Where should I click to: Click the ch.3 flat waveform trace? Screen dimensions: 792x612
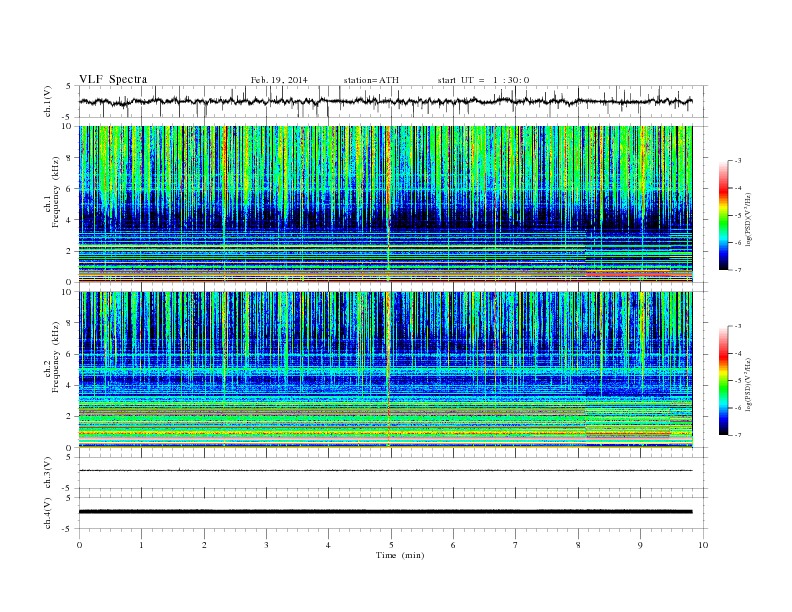385,471
